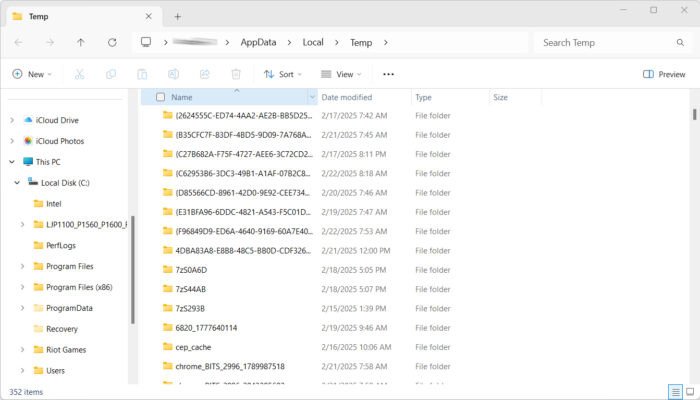
Task: Expand iCloud Drive in the sidebar
Action: click(x=12, y=120)
